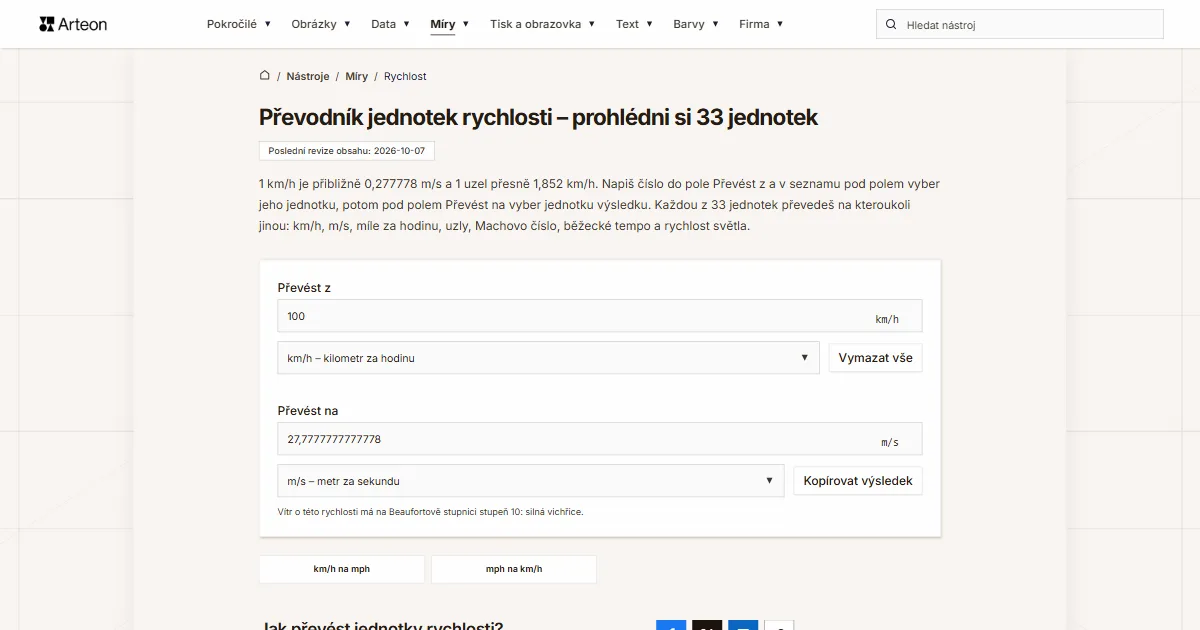Click the Převést na label
Viewport: 1200px width, 630px height.
[308, 411]
